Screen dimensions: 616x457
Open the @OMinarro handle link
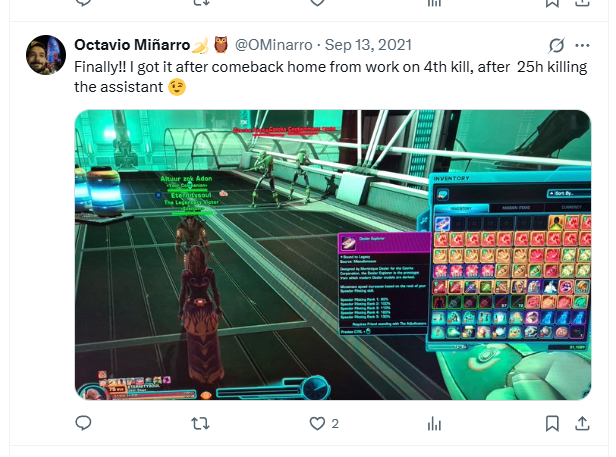[273, 45]
